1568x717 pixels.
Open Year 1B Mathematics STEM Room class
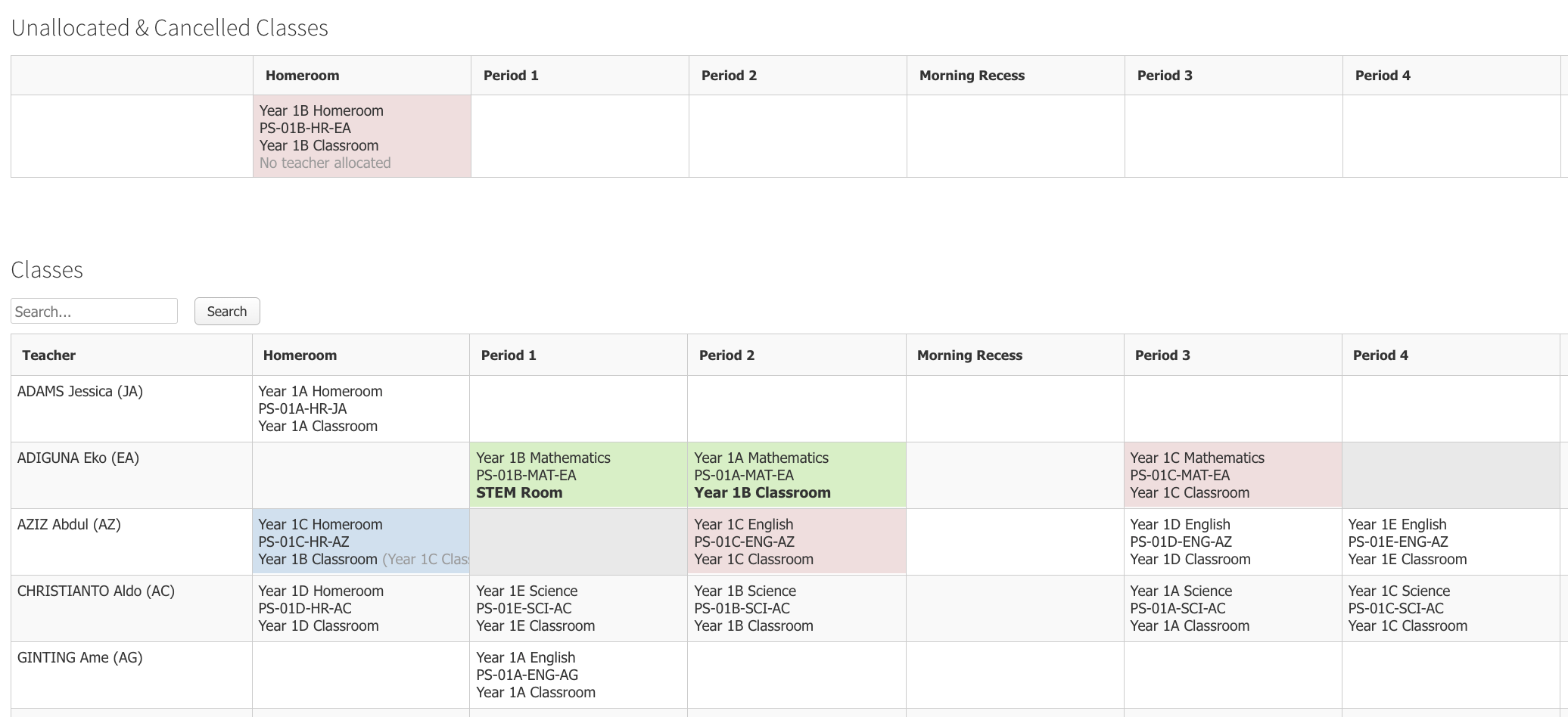(x=578, y=475)
